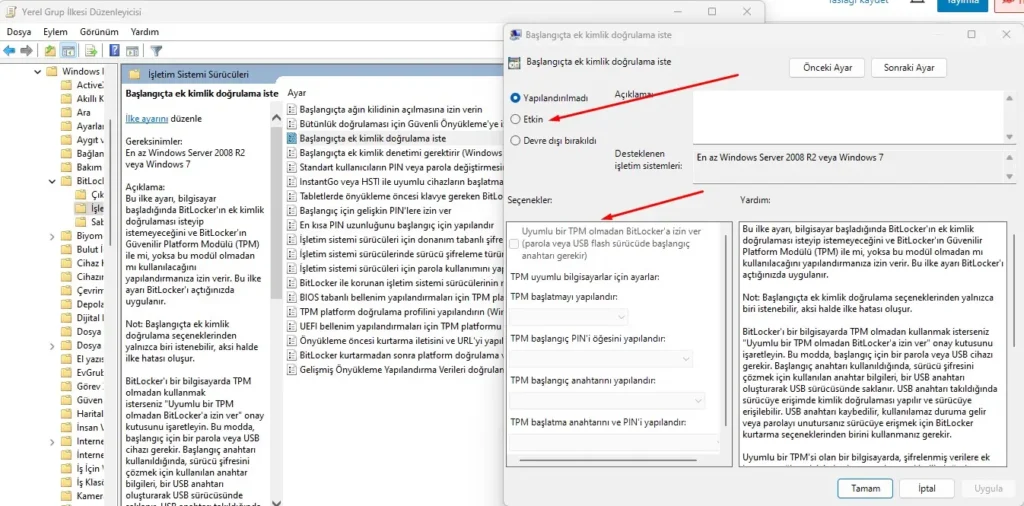Open the TPM başlatmayı yapılandırın dropdown
The image size is (1024, 506).
coord(569,317)
